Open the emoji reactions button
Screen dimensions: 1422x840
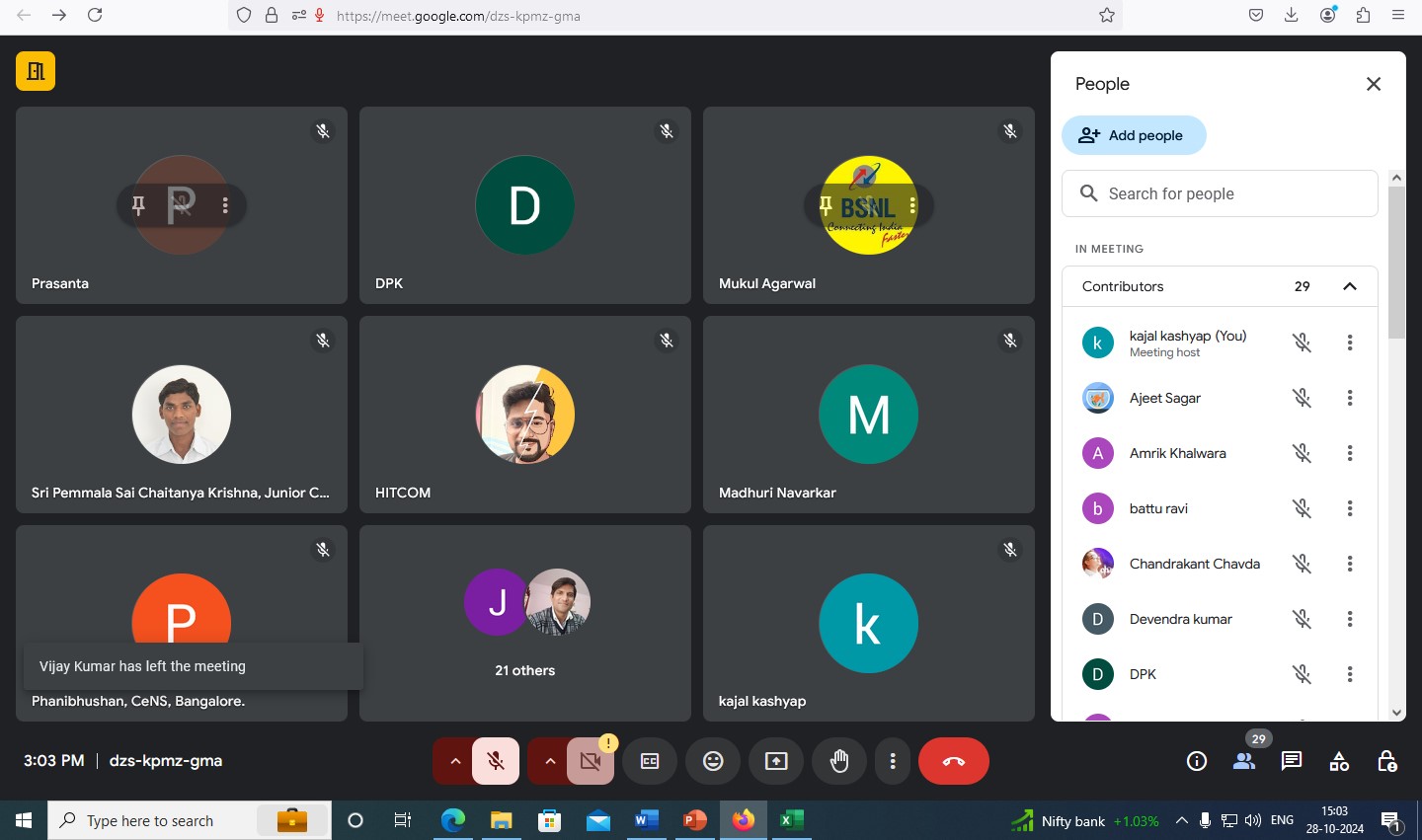[x=713, y=761]
